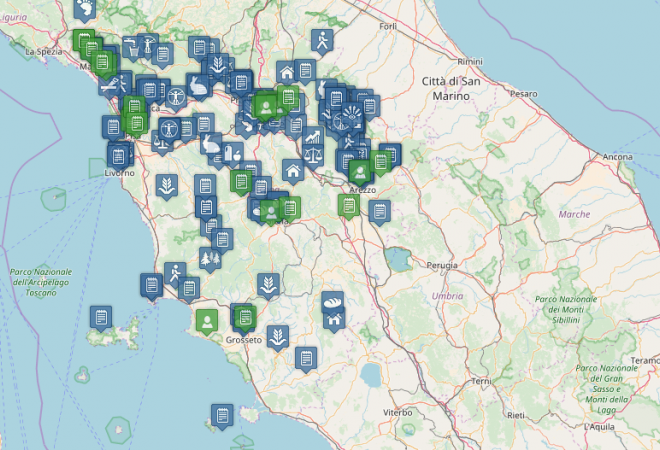Select the Perugia city label

pyautogui.click(x=442, y=265)
